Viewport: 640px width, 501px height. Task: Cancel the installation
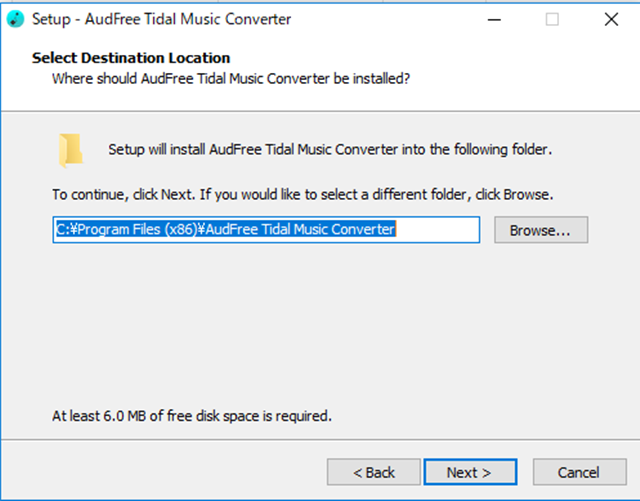click(578, 472)
